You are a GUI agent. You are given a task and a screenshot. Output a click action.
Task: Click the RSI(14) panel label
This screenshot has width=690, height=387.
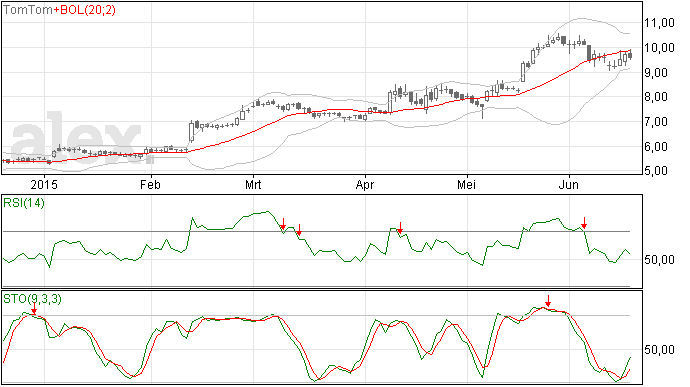point(24,203)
